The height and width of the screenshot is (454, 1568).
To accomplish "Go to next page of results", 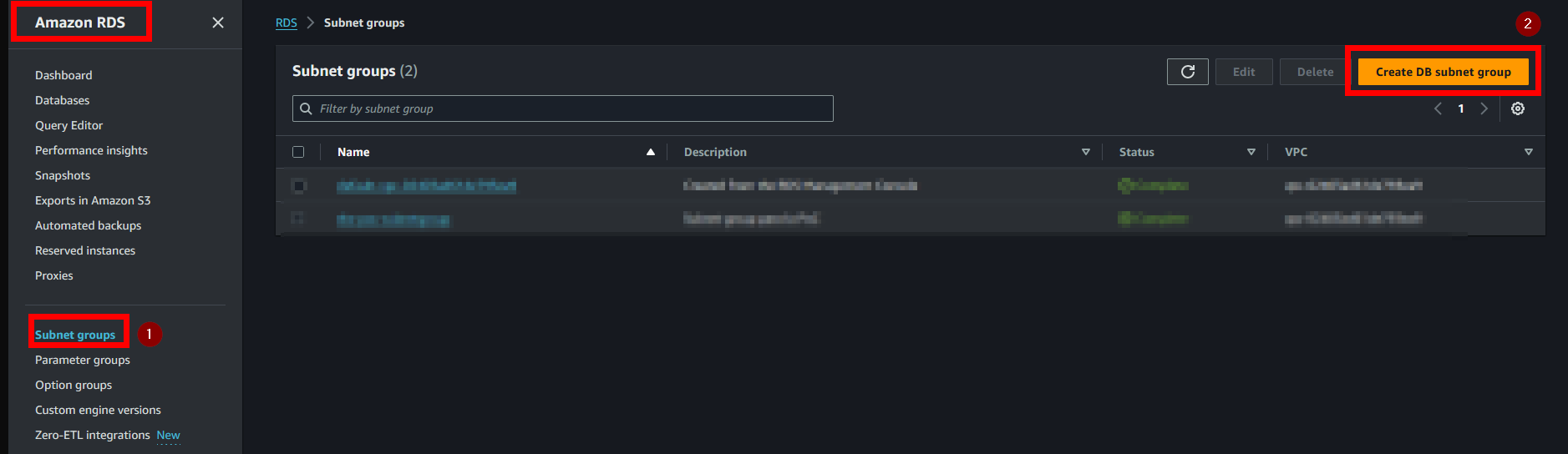I will (1484, 108).
